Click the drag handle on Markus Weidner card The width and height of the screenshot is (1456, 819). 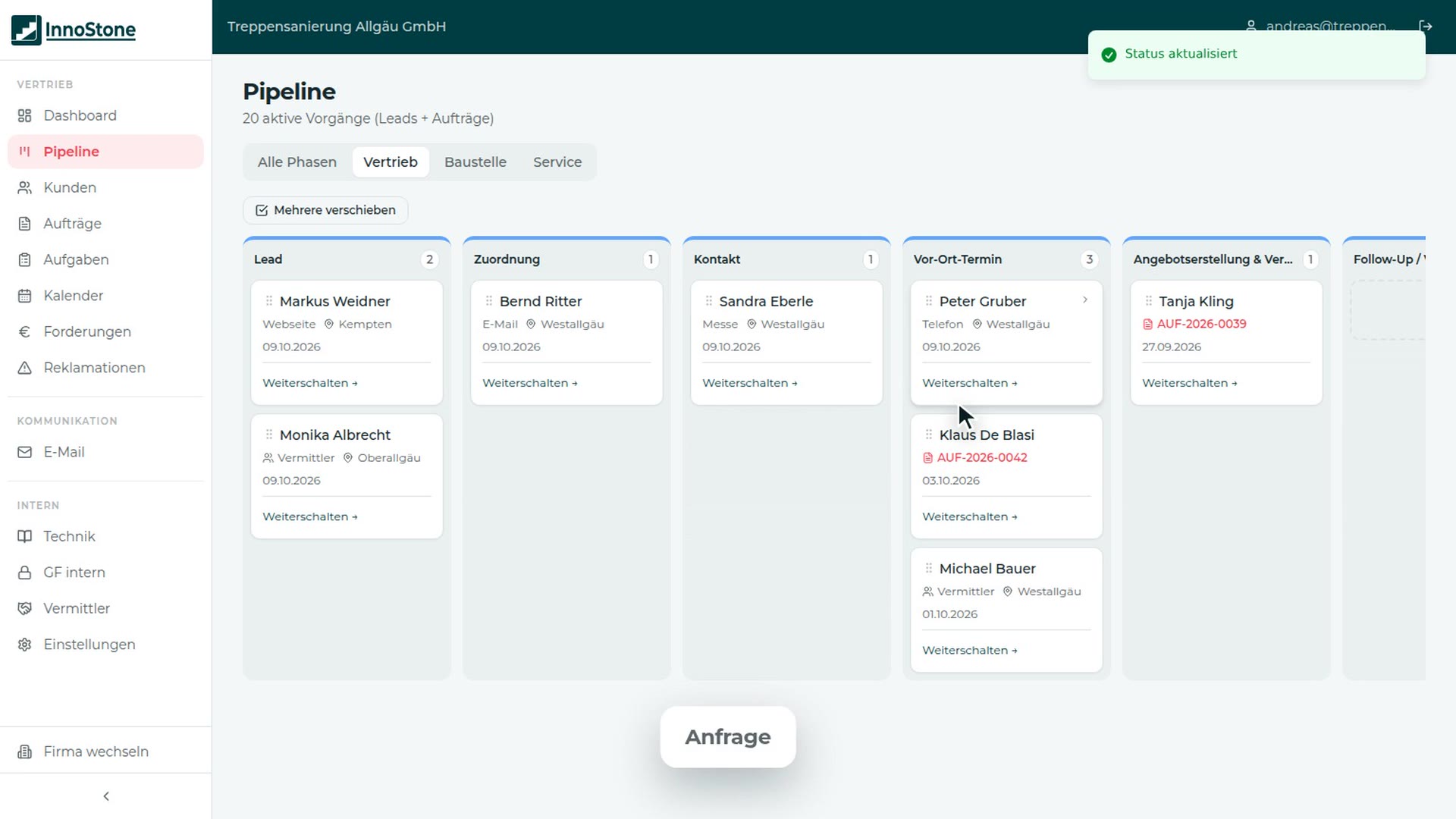click(269, 301)
